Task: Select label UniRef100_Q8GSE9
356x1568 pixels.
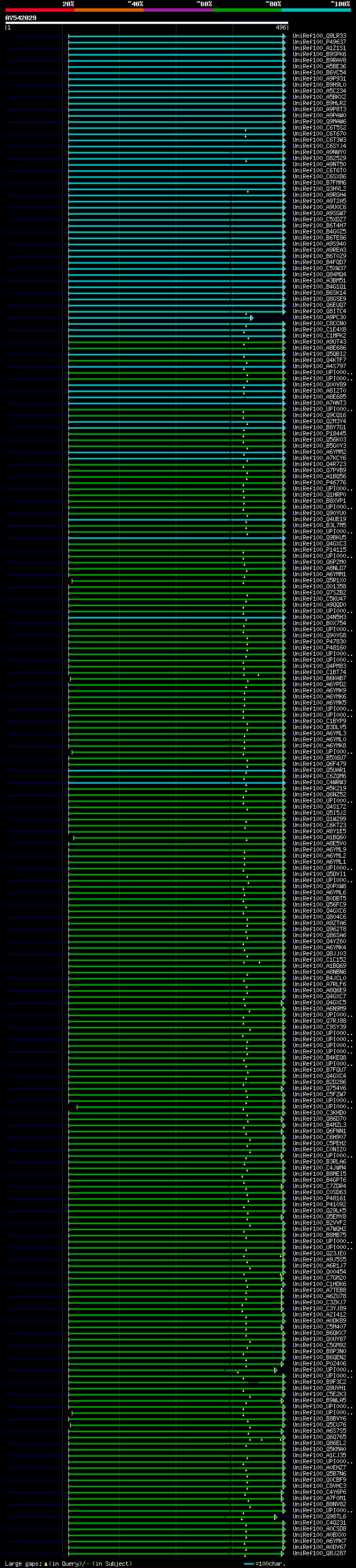Action: click(319, 299)
